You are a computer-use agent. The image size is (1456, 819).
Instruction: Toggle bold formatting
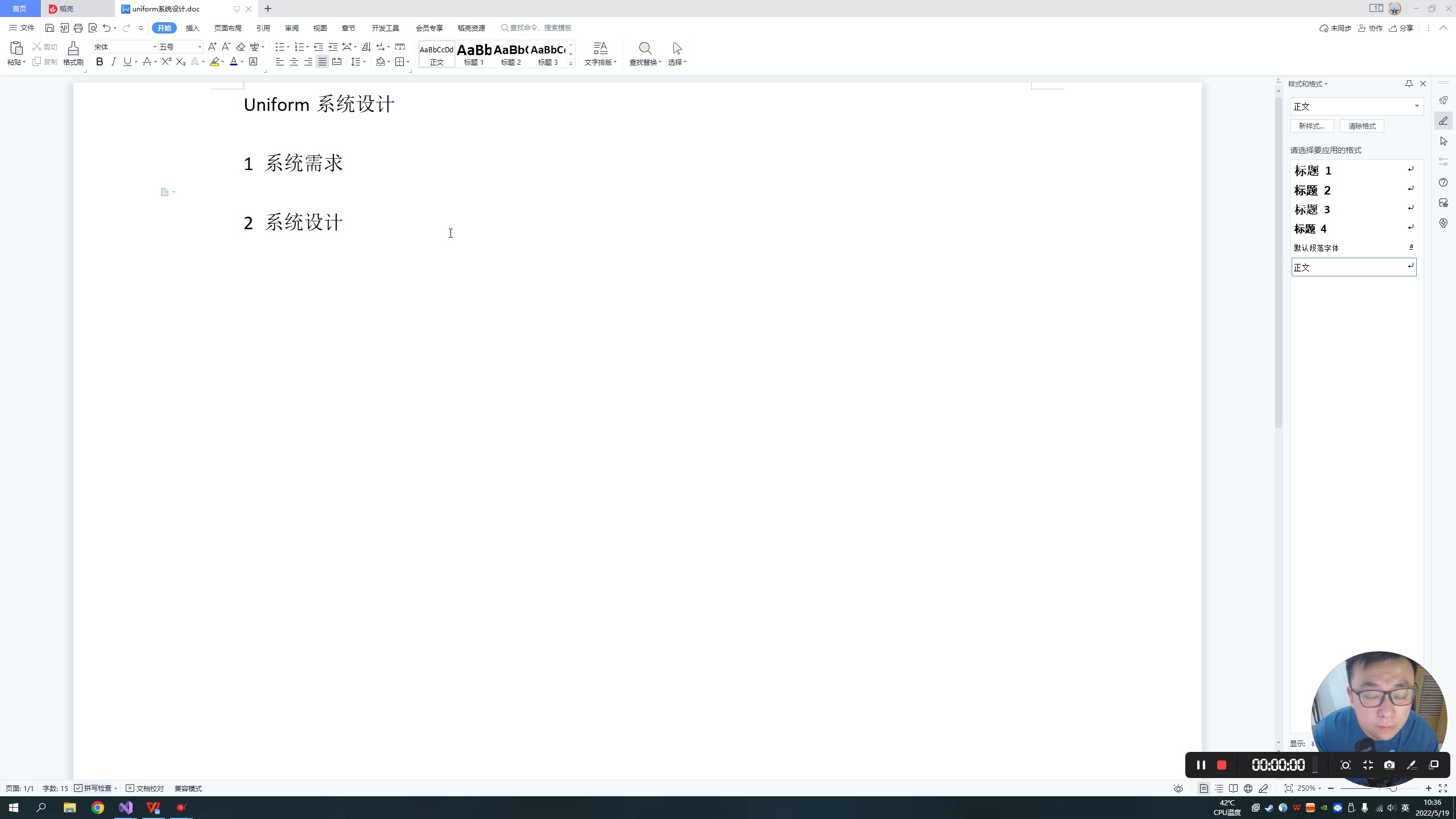[x=100, y=62]
